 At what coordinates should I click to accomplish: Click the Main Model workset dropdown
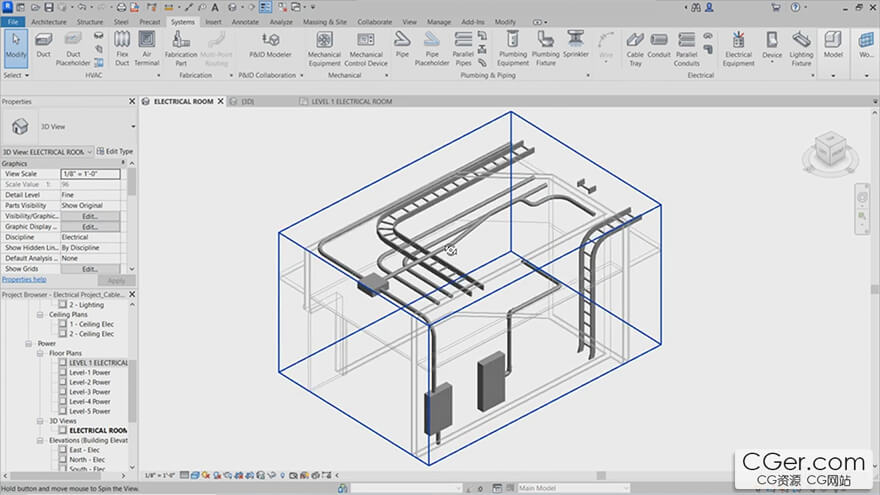572,488
